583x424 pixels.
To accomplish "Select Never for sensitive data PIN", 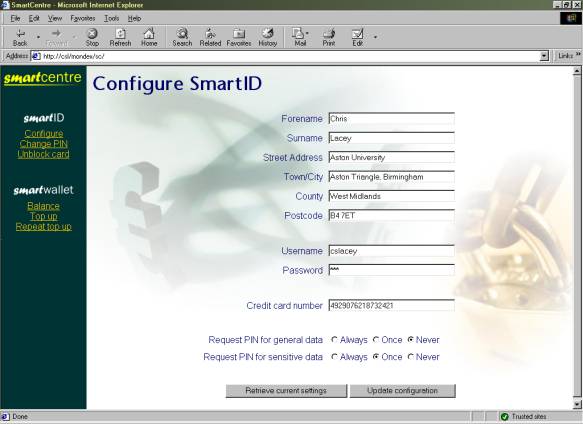I will click(x=410, y=357).
